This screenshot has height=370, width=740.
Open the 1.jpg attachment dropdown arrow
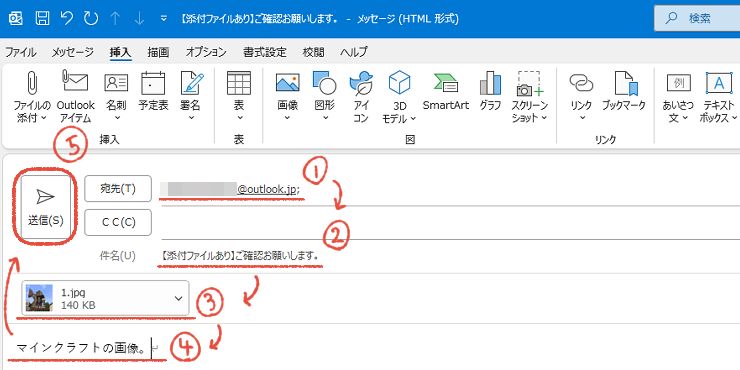(x=178, y=298)
